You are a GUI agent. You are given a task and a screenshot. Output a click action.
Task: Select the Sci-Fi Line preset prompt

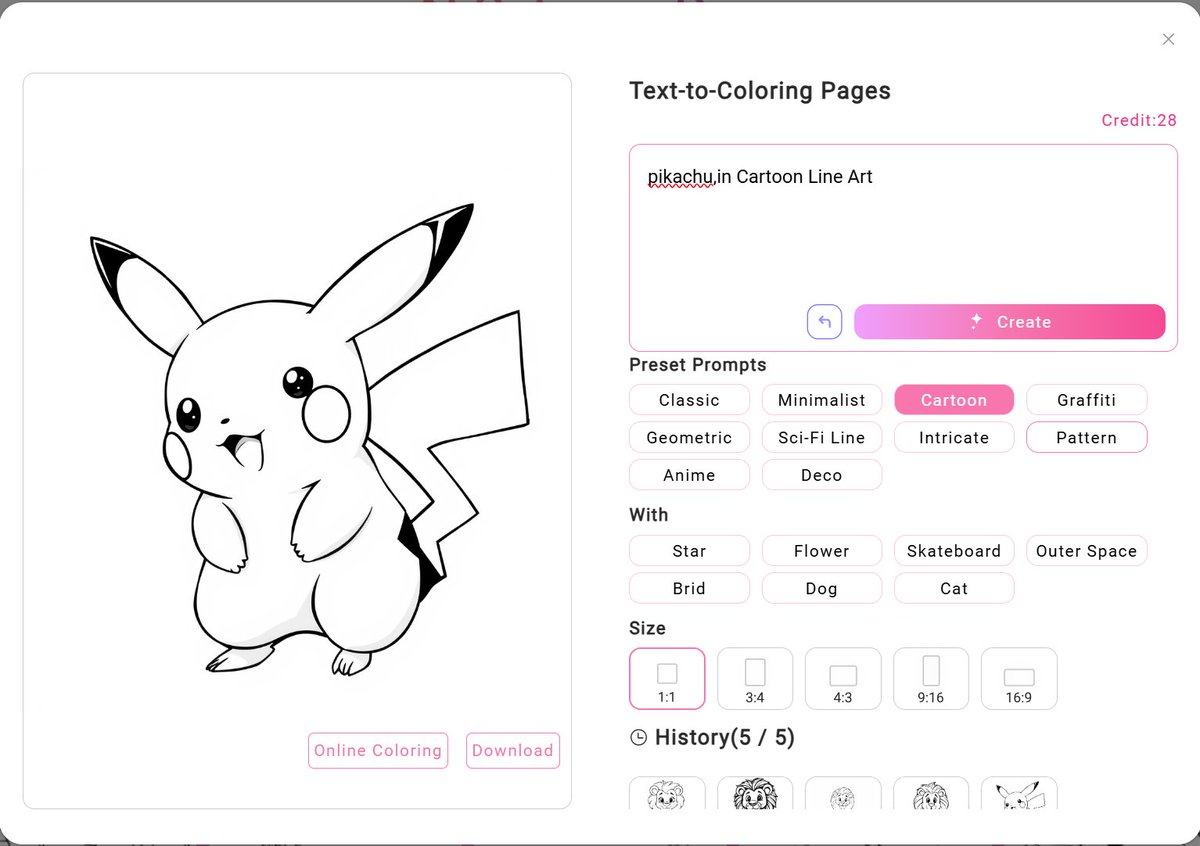822,438
